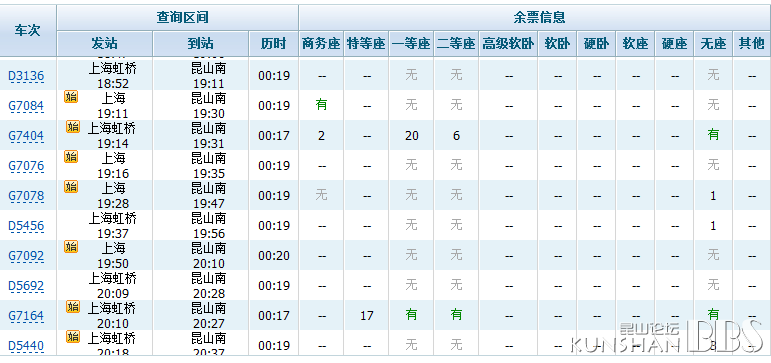Click no-seat count 1 in the G7078 row

pyautogui.click(x=713, y=196)
